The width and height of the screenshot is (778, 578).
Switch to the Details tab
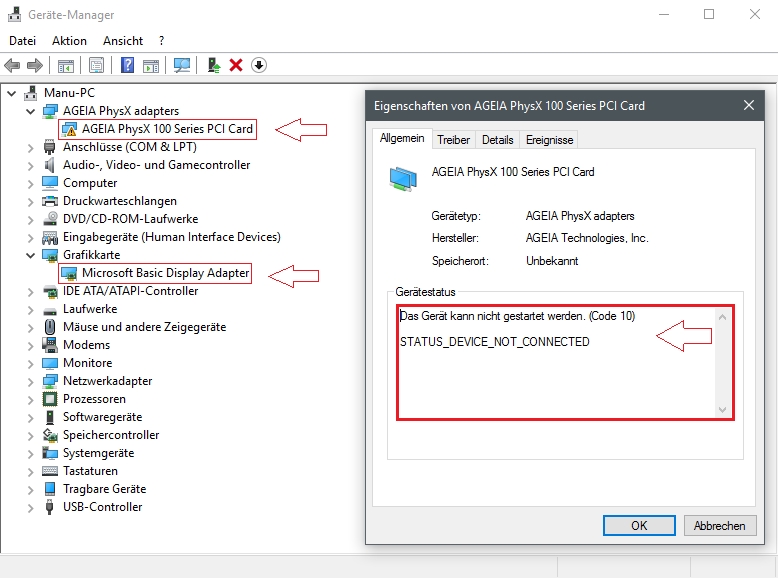(x=498, y=140)
